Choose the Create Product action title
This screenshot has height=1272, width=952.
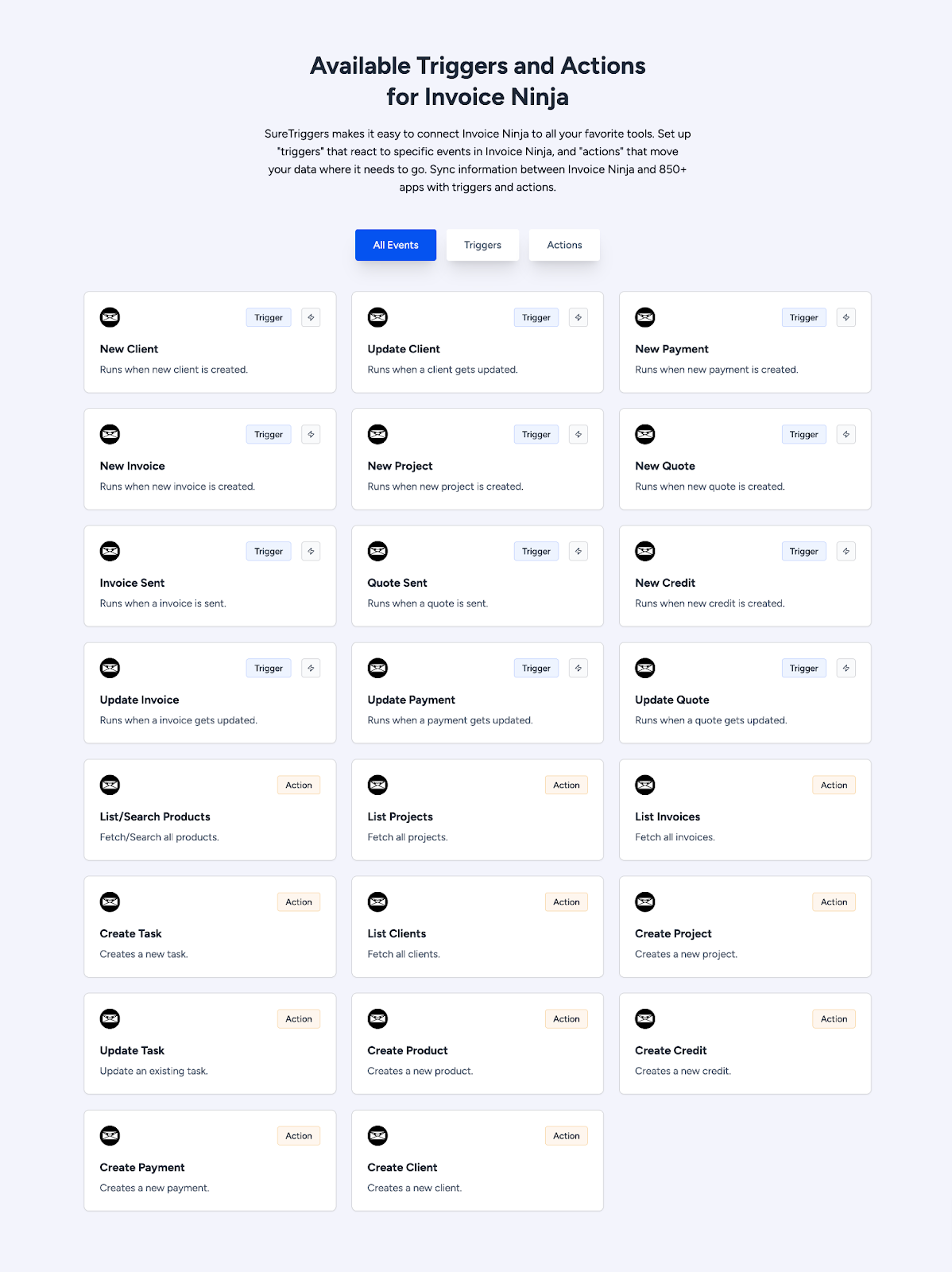click(408, 1050)
